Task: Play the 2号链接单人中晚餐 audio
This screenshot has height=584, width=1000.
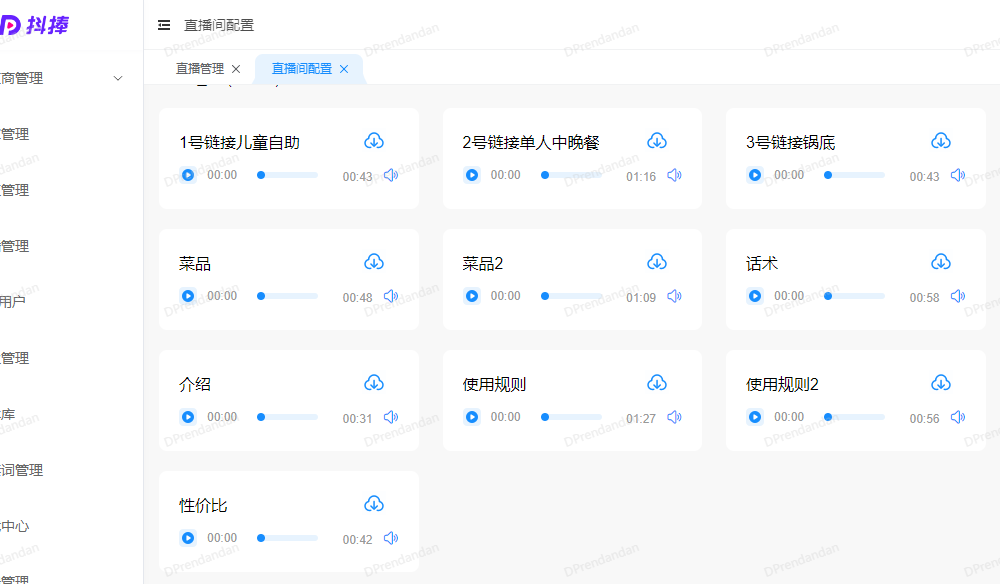Action: tap(472, 175)
